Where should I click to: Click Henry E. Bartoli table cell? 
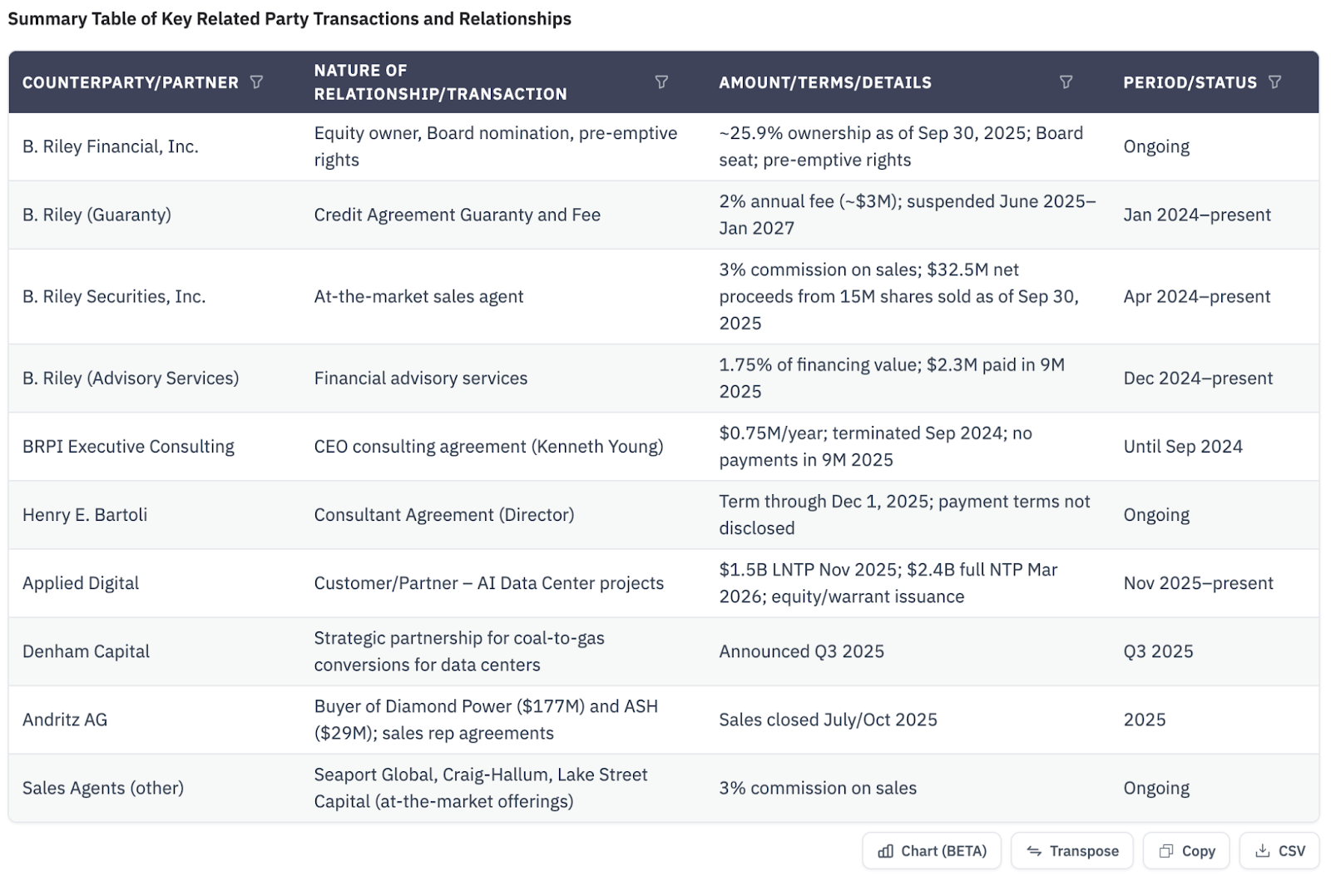pyautogui.click(x=85, y=515)
